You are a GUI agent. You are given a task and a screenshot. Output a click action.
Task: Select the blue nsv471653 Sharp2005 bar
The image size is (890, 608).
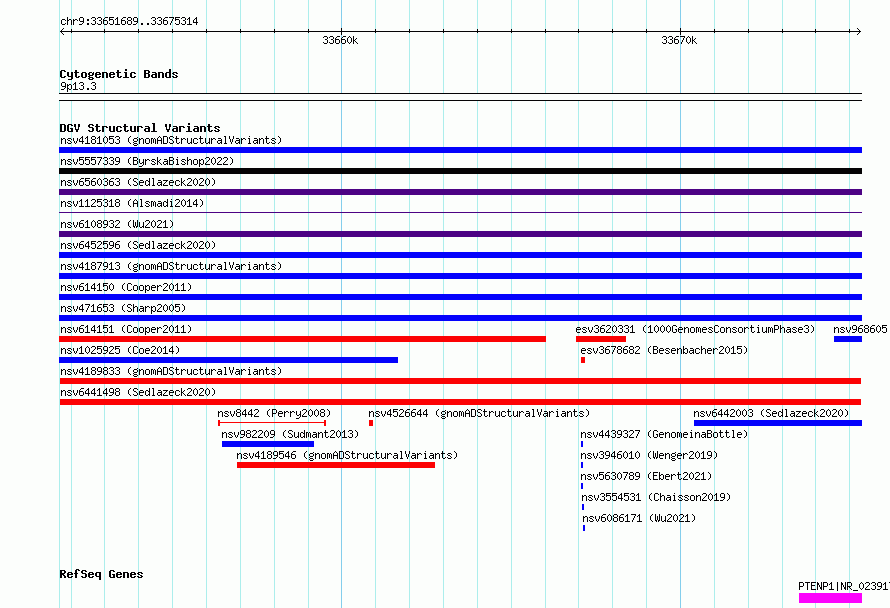click(x=460, y=318)
